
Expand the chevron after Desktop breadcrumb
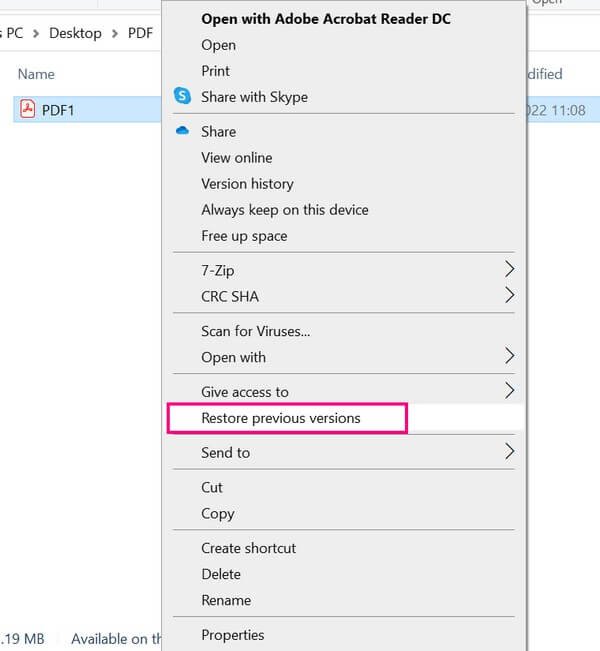point(115,34)
